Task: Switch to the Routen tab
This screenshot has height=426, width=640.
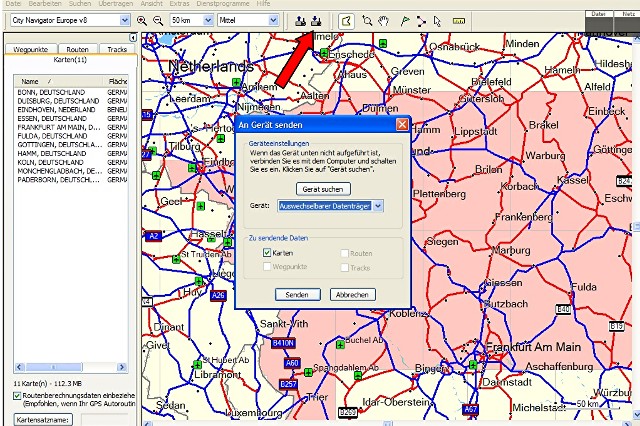Action: (x=78, y=49)
